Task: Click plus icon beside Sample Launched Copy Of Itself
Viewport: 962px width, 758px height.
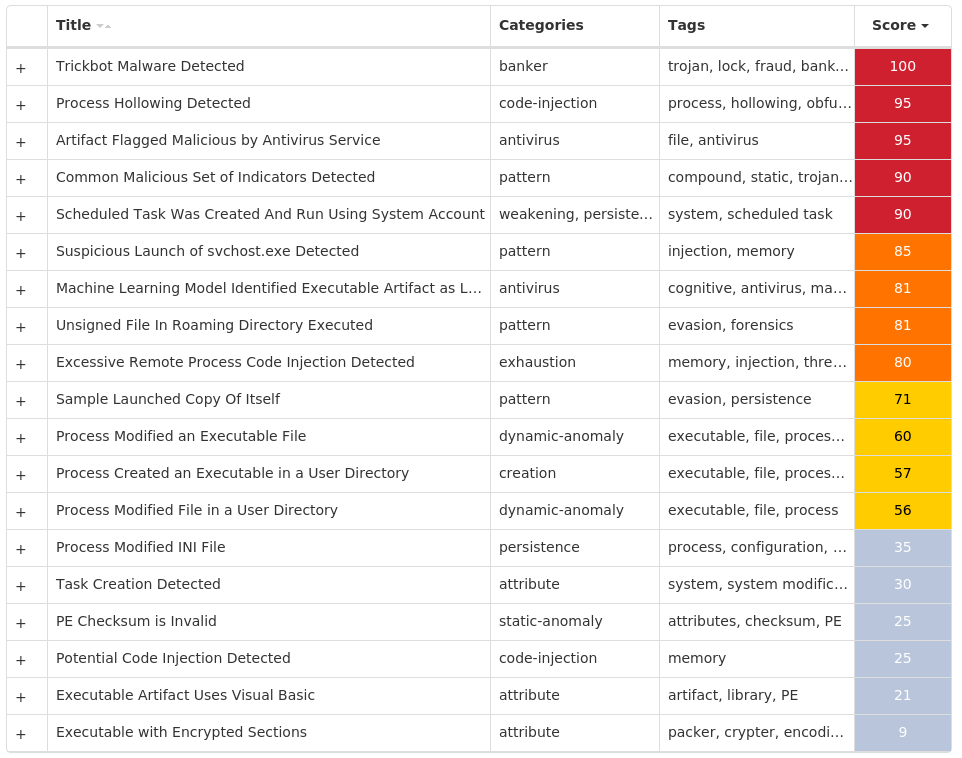Action: coord(21,401)
